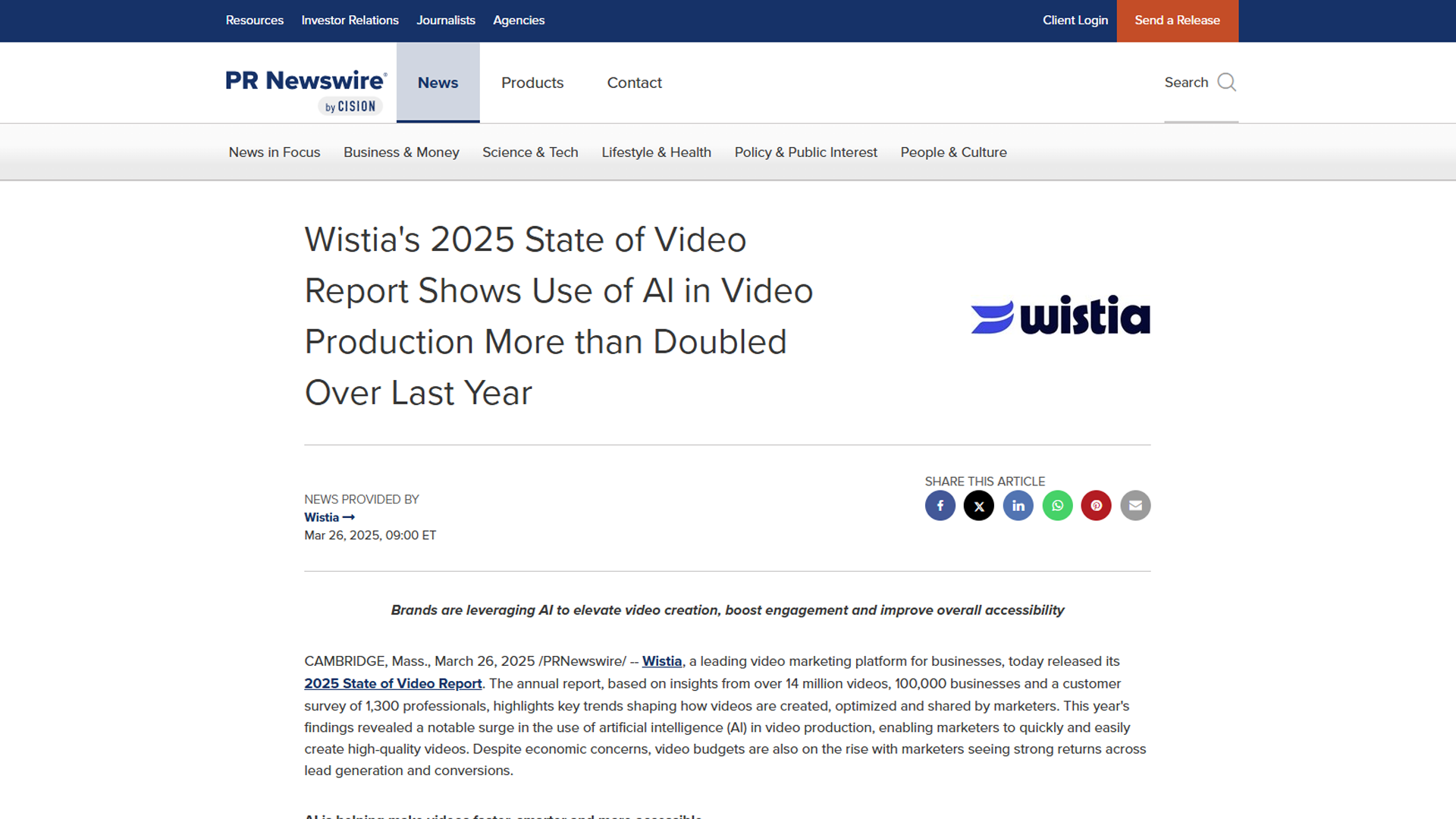Click the Search label
Viewport: 1456px width, 819px height.
click(1186, 82)
